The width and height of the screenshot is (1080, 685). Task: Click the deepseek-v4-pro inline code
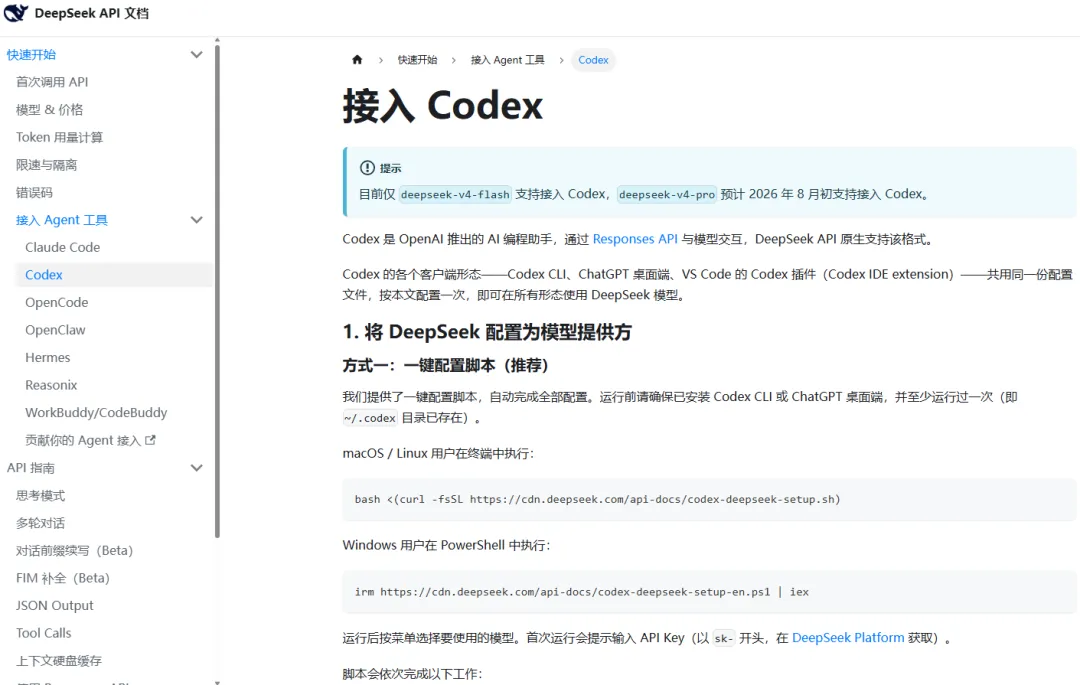[x=667, y=195]
